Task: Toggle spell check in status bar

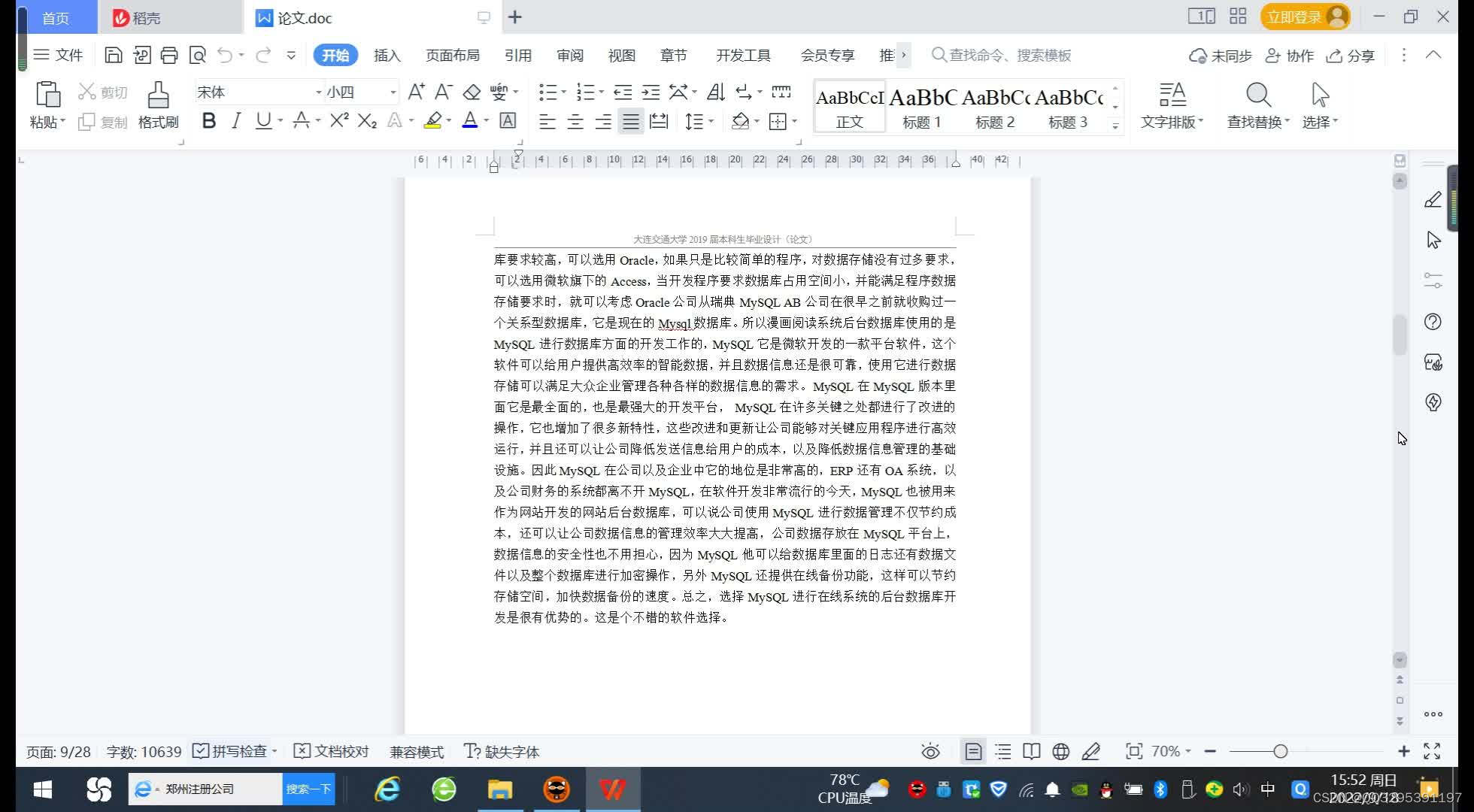Action: click(x=230, y=751)
